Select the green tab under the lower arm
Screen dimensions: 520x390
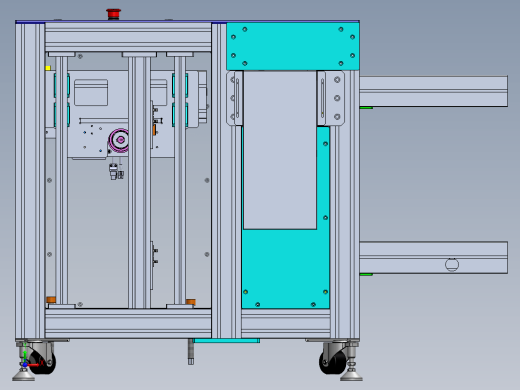click(x=366, y=274)
